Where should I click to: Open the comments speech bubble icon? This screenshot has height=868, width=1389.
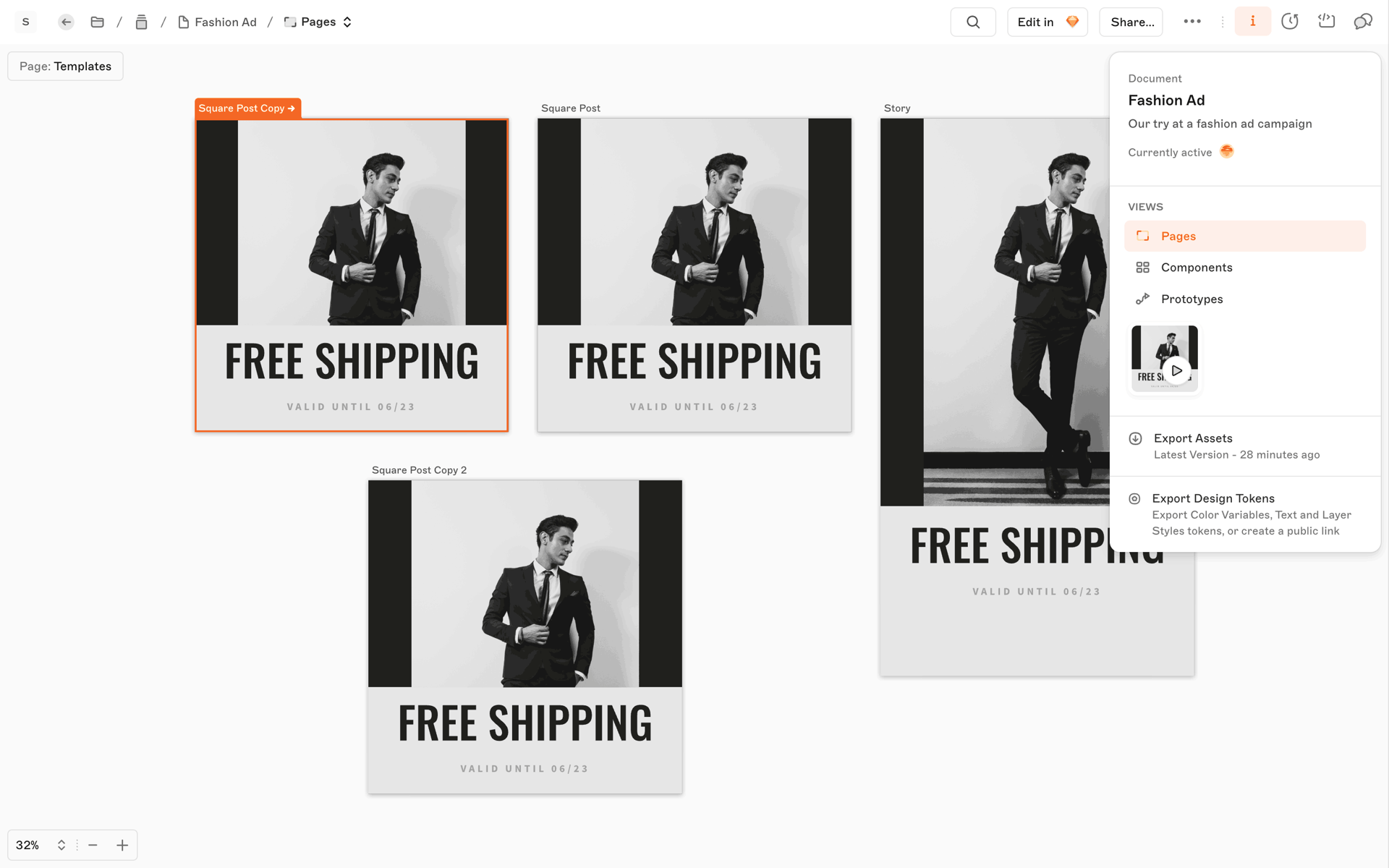click(x=1363, y=22)
